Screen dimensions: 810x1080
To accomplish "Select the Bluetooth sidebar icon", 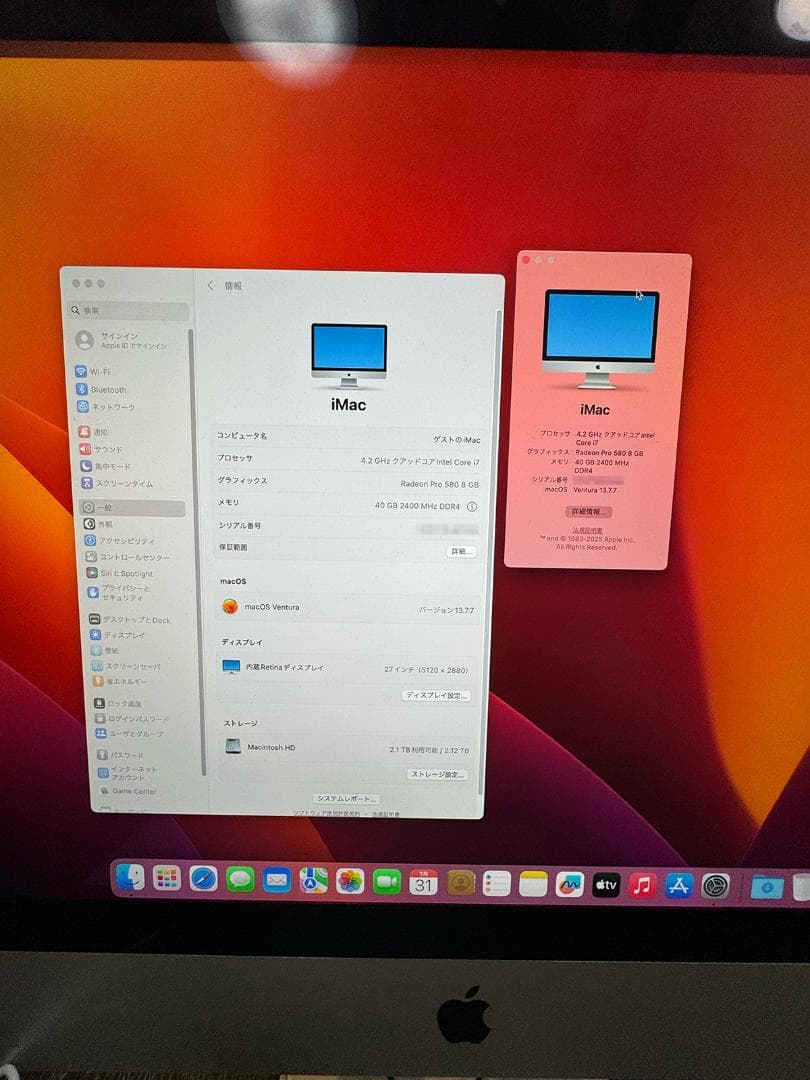I will click(105, 389).
